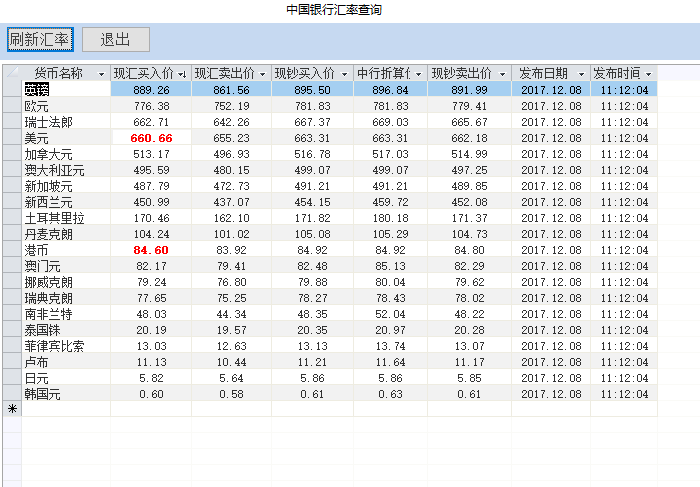
Task: Click the 76.80 cell in 挪威克朗 row
Action: coord(231,282)
